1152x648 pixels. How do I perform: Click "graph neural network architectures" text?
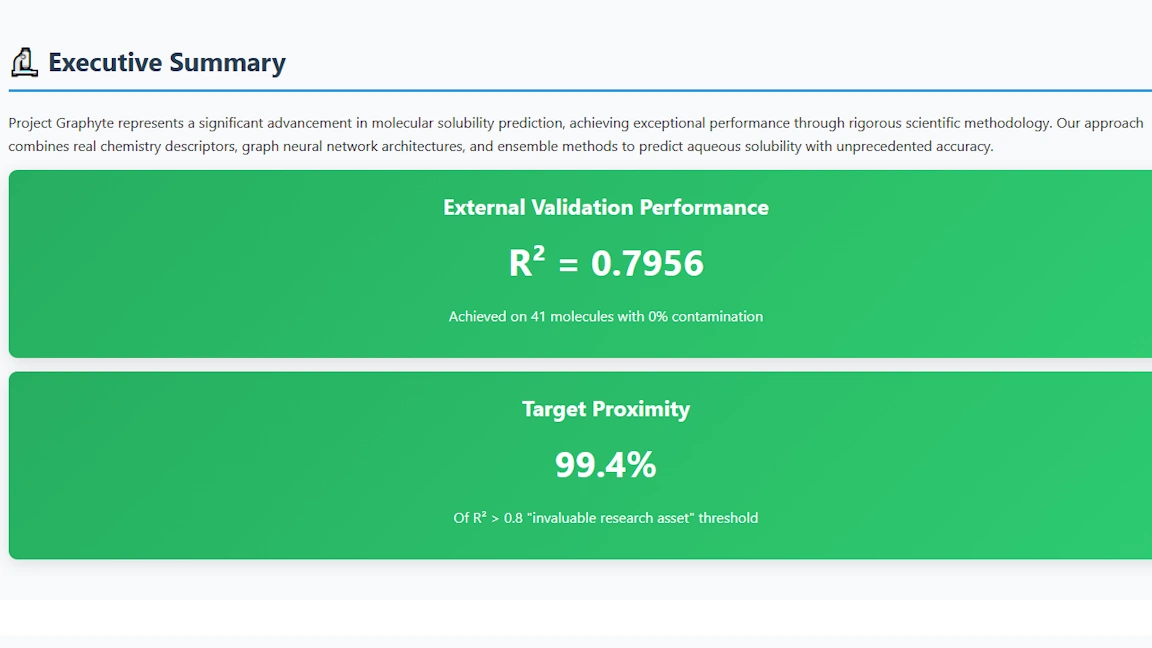[353, 146]
